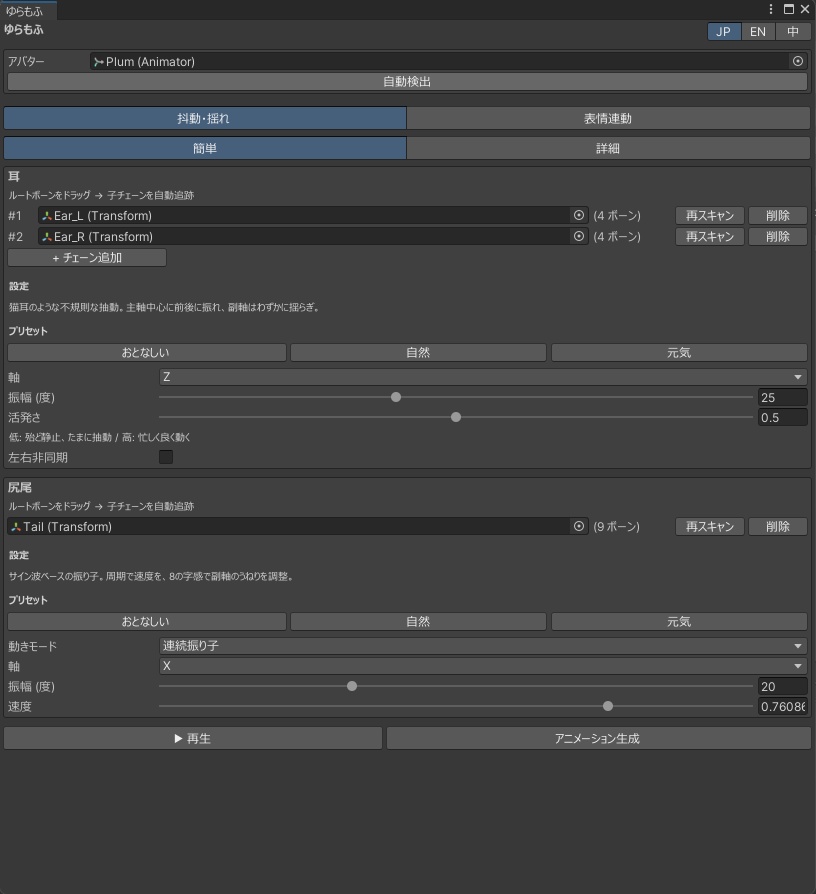Click the アバター label

[26, 62]
